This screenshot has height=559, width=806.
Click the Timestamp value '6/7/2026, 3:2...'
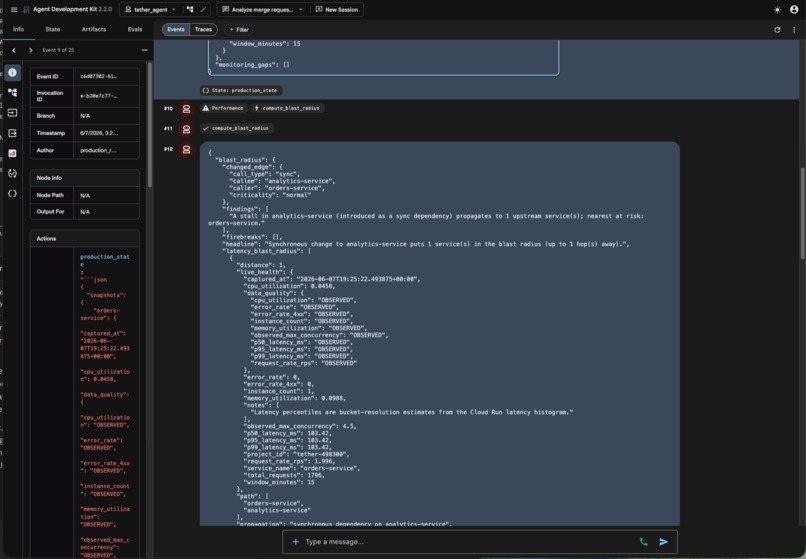pyautogui.click(x=99, y=133)
